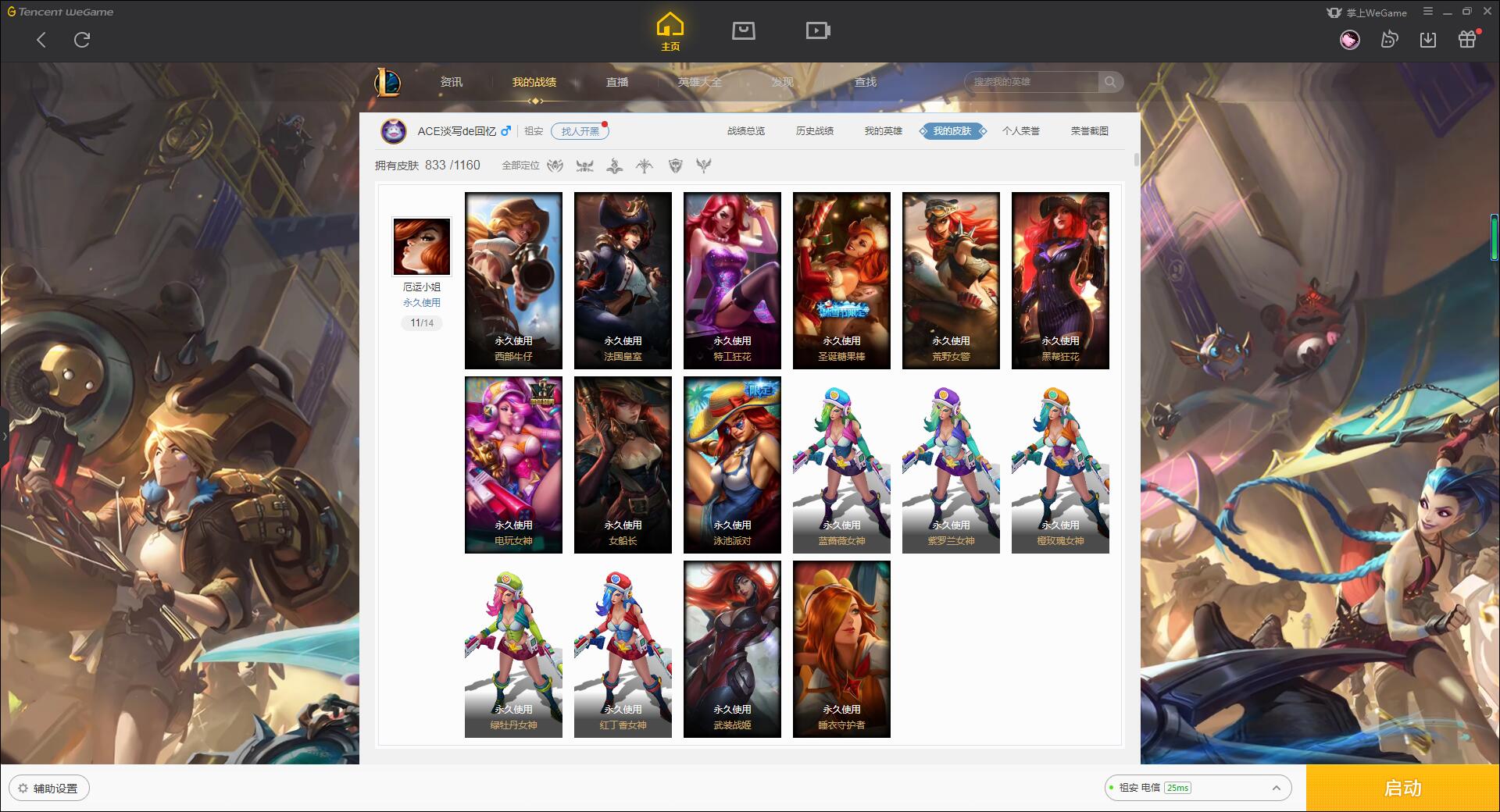
Task: Switch to 英雄大全 menu
Action: pos(700,82)
